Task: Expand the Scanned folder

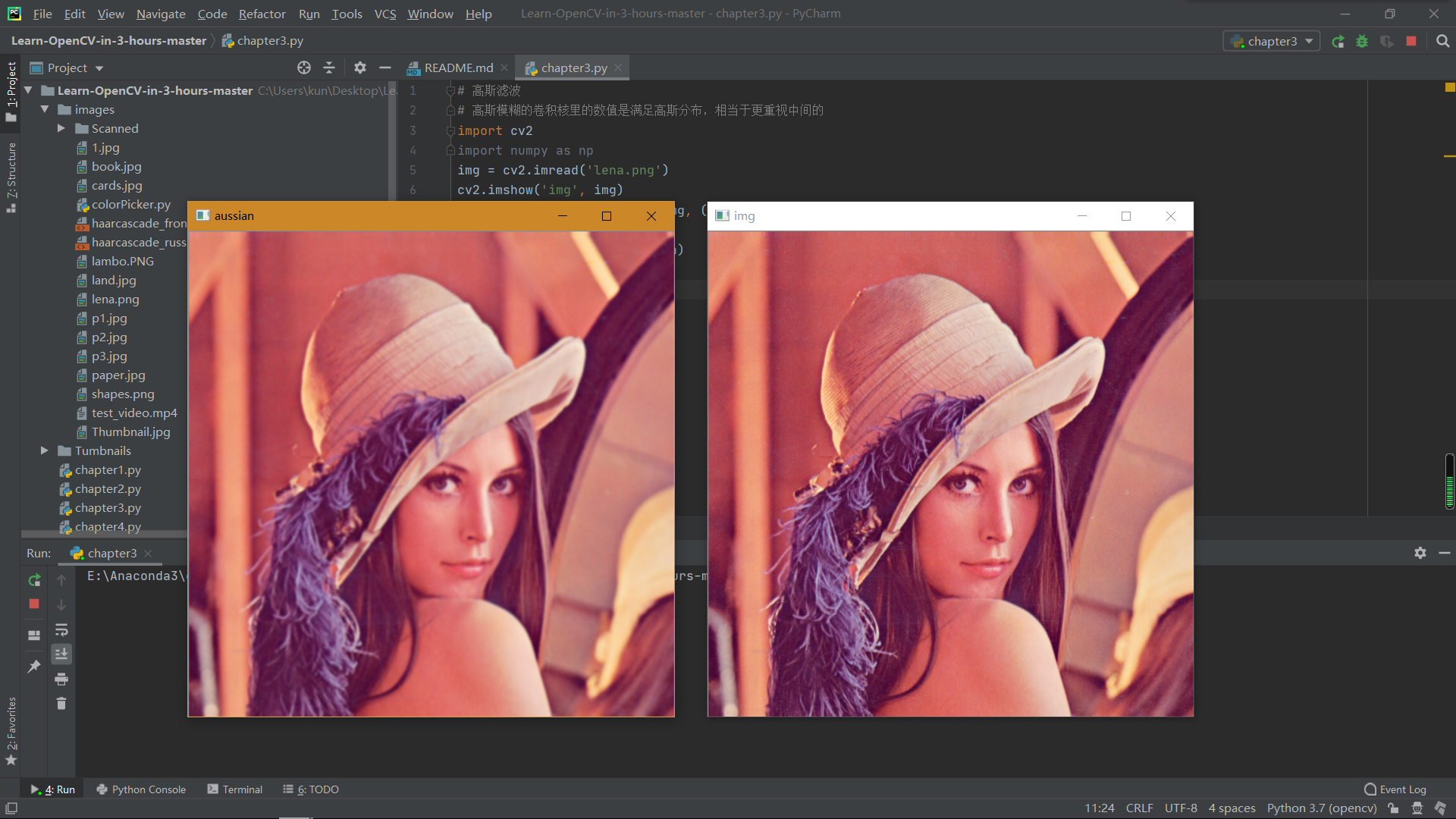Action: pos(61,128)
